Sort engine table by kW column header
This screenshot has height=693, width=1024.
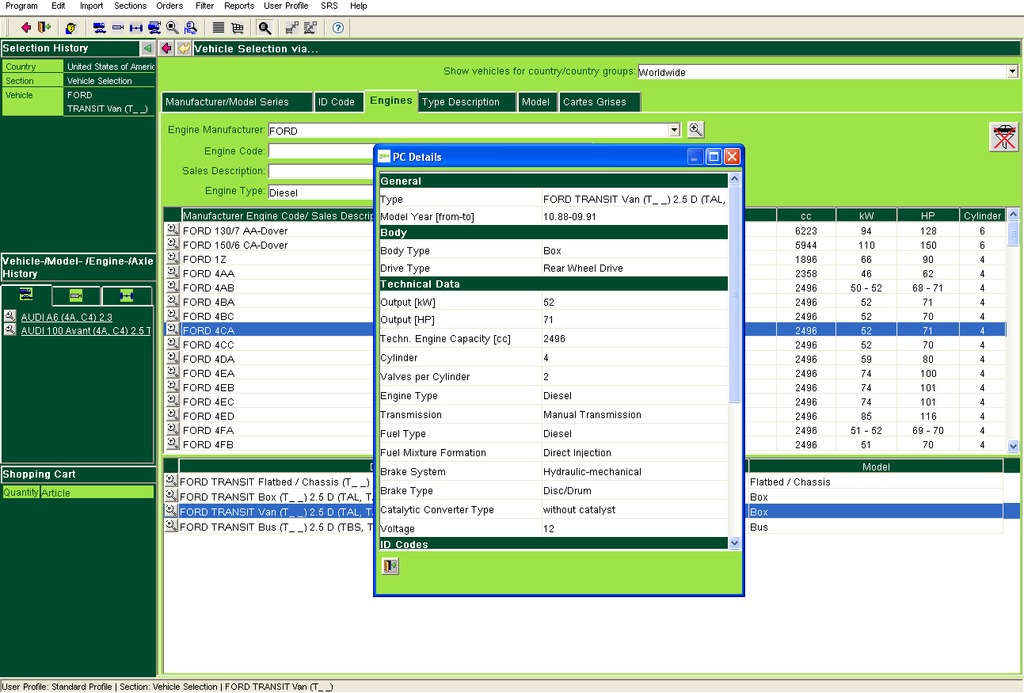pos(867,216)
